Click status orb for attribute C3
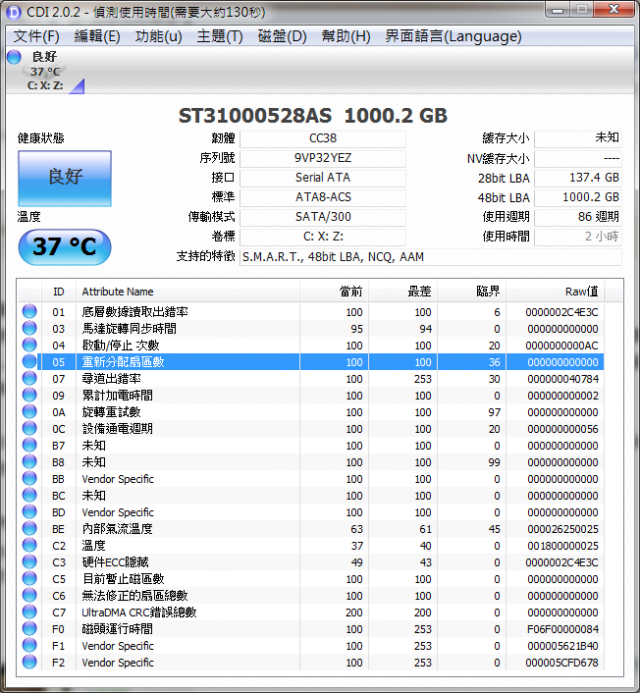The height and width of the screenshot is (694, 640). point(29,562)
